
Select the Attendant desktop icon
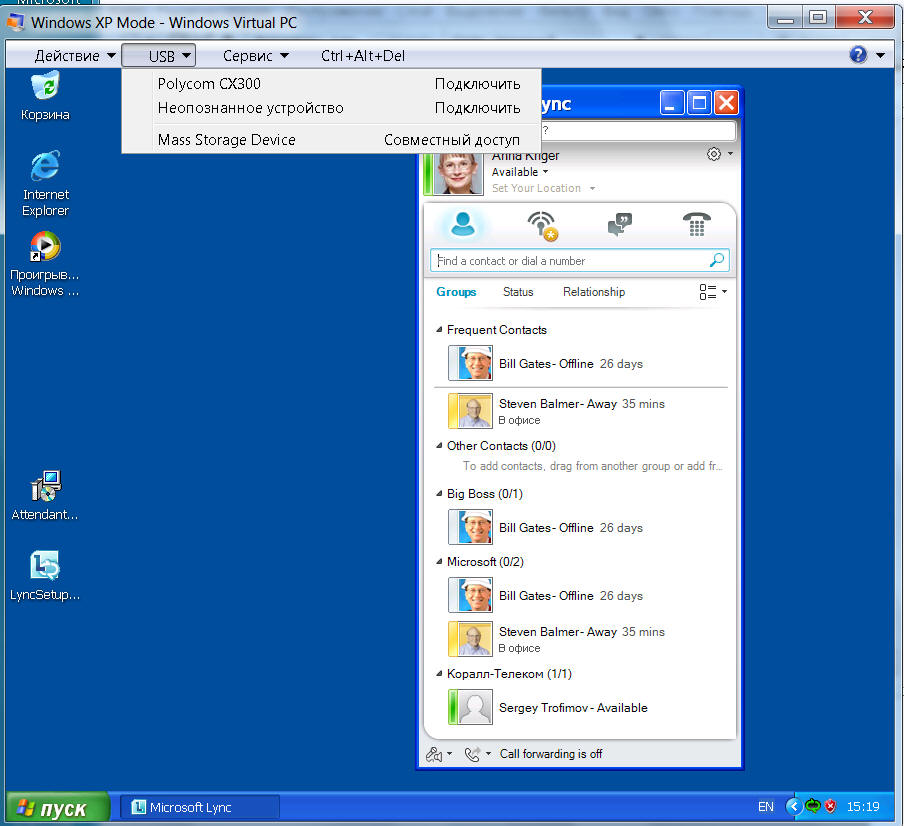pos(45,496)
